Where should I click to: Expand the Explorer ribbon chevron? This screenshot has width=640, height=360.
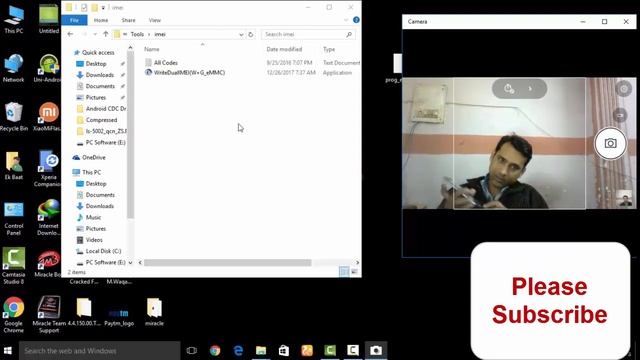coord(346,20)
